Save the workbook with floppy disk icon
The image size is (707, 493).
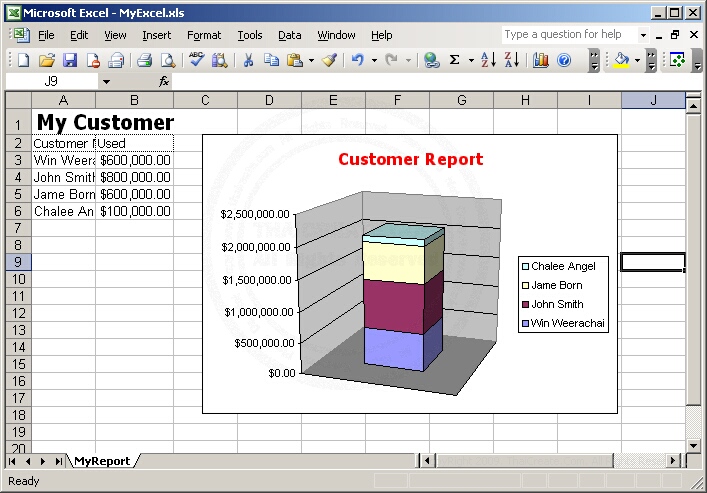70,60
